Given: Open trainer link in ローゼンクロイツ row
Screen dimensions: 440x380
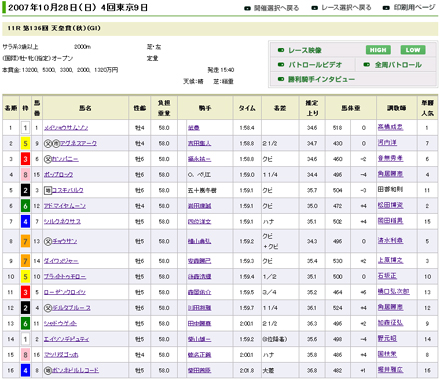Looking at the screenshot, I should (x=393, y=292).
